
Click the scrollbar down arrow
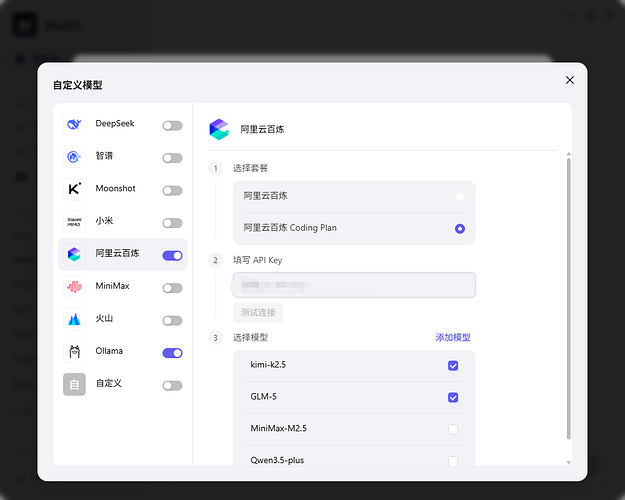(x=568, y=463)
